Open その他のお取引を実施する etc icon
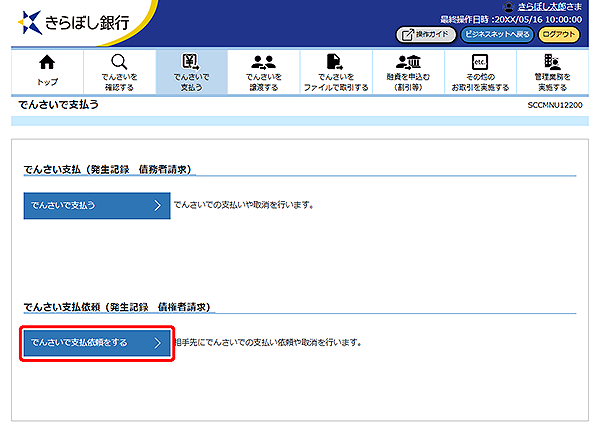 point(480,62)
